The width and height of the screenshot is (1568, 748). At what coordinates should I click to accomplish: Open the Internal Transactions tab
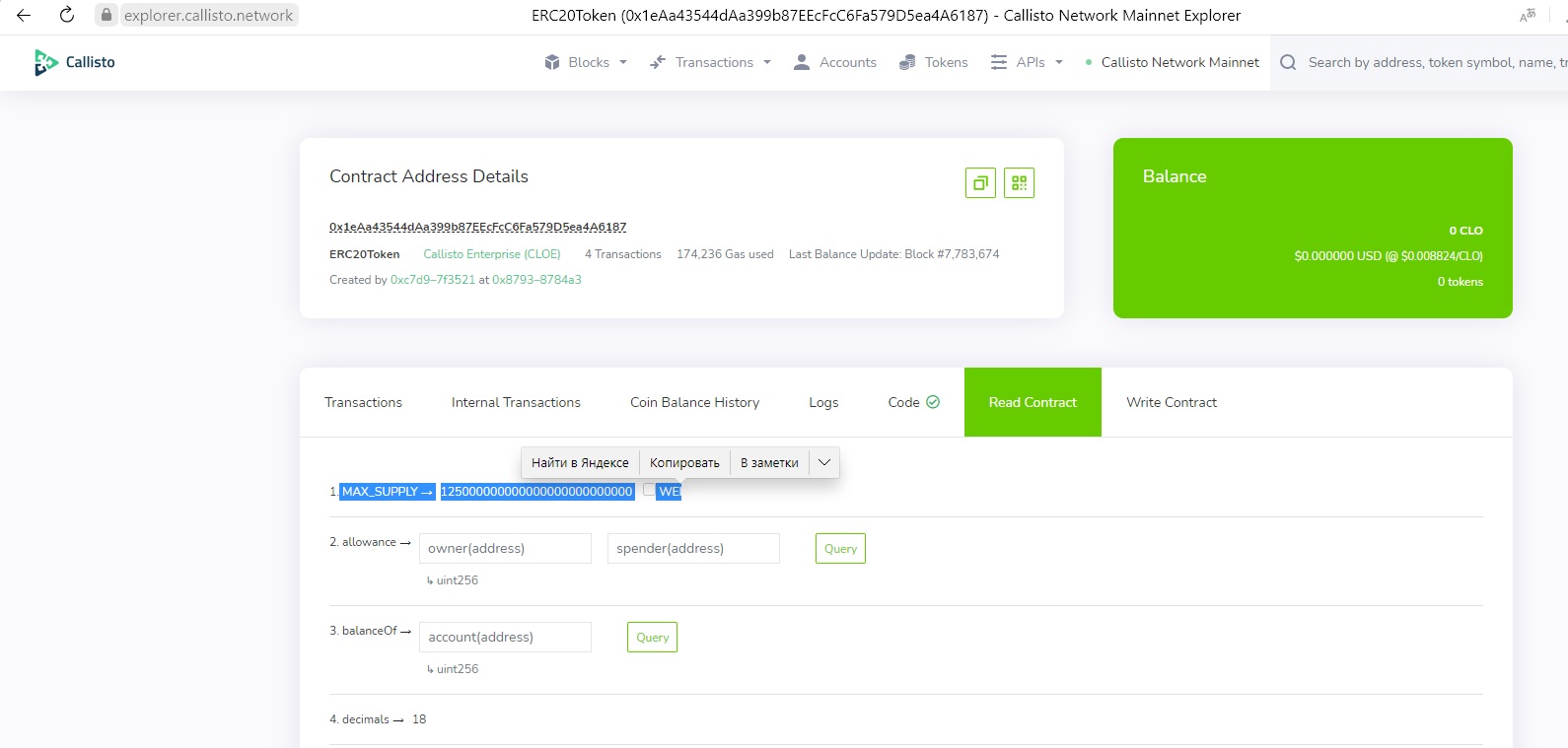click(x=516, y=402)
